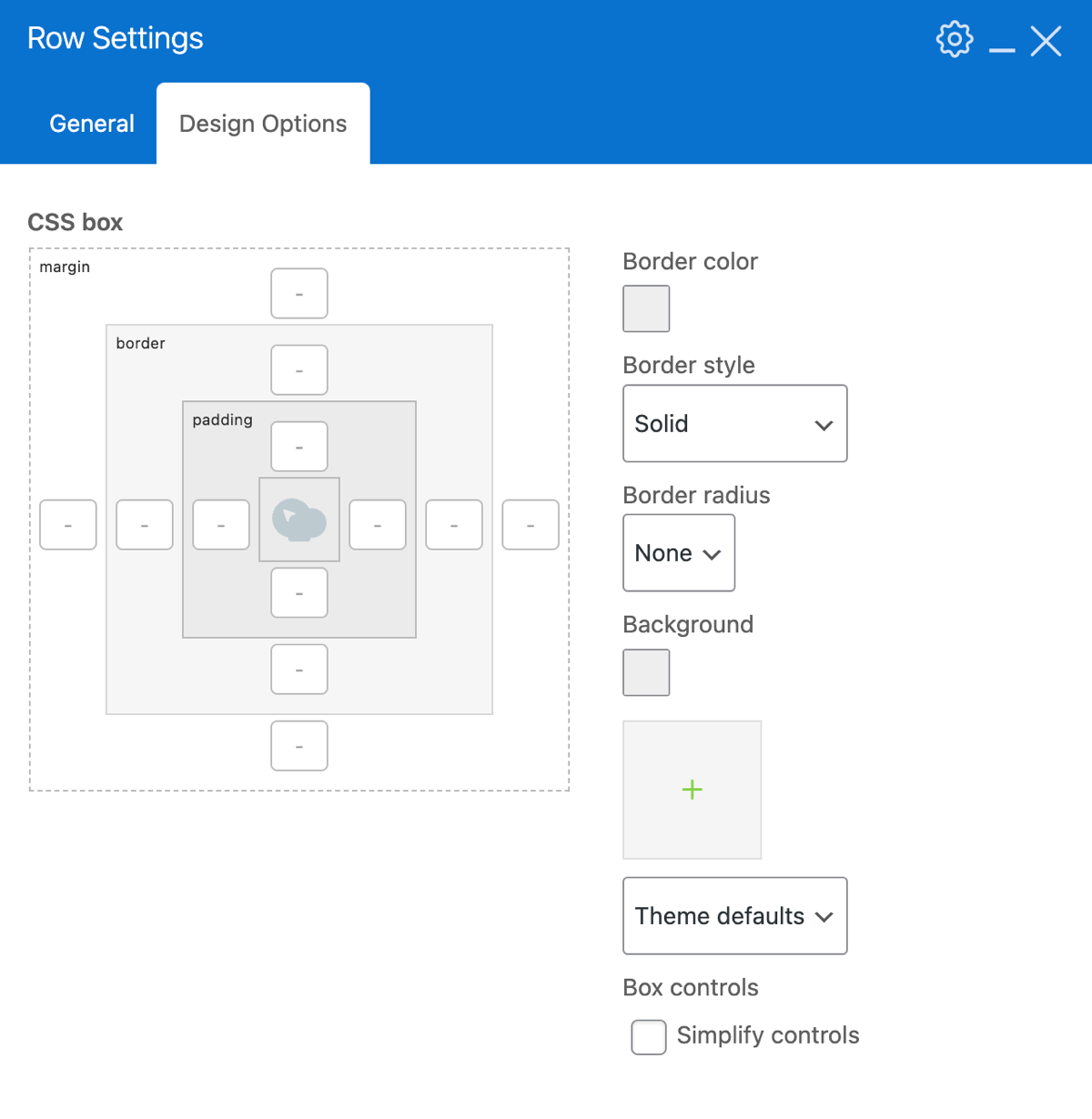1092x1119 pixels.
Task: Add a background image with plus tile
Action: tap(693, 790)
